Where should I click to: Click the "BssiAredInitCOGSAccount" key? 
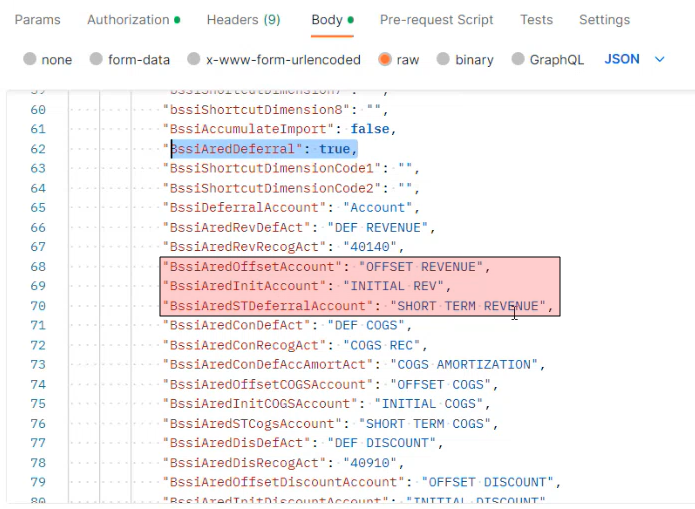(261, 403)
